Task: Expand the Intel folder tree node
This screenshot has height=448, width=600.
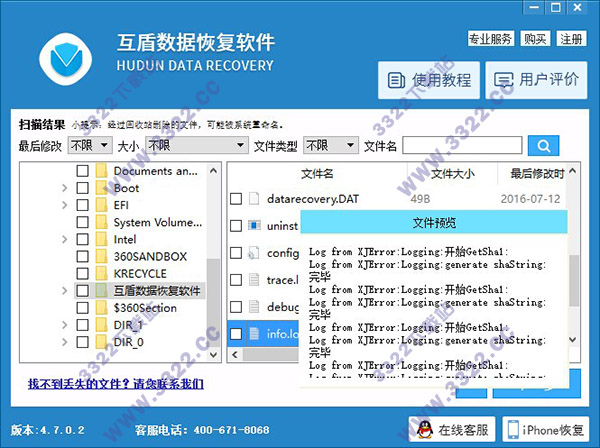Action: point(64,239)
